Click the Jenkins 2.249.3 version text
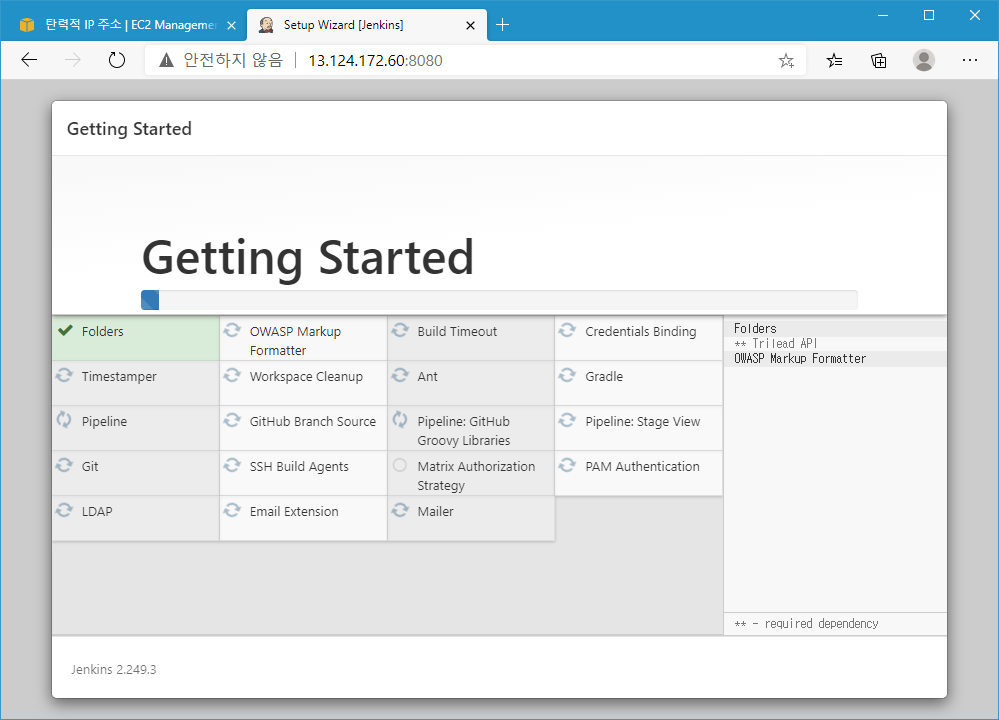 click(x=113, y=670)
